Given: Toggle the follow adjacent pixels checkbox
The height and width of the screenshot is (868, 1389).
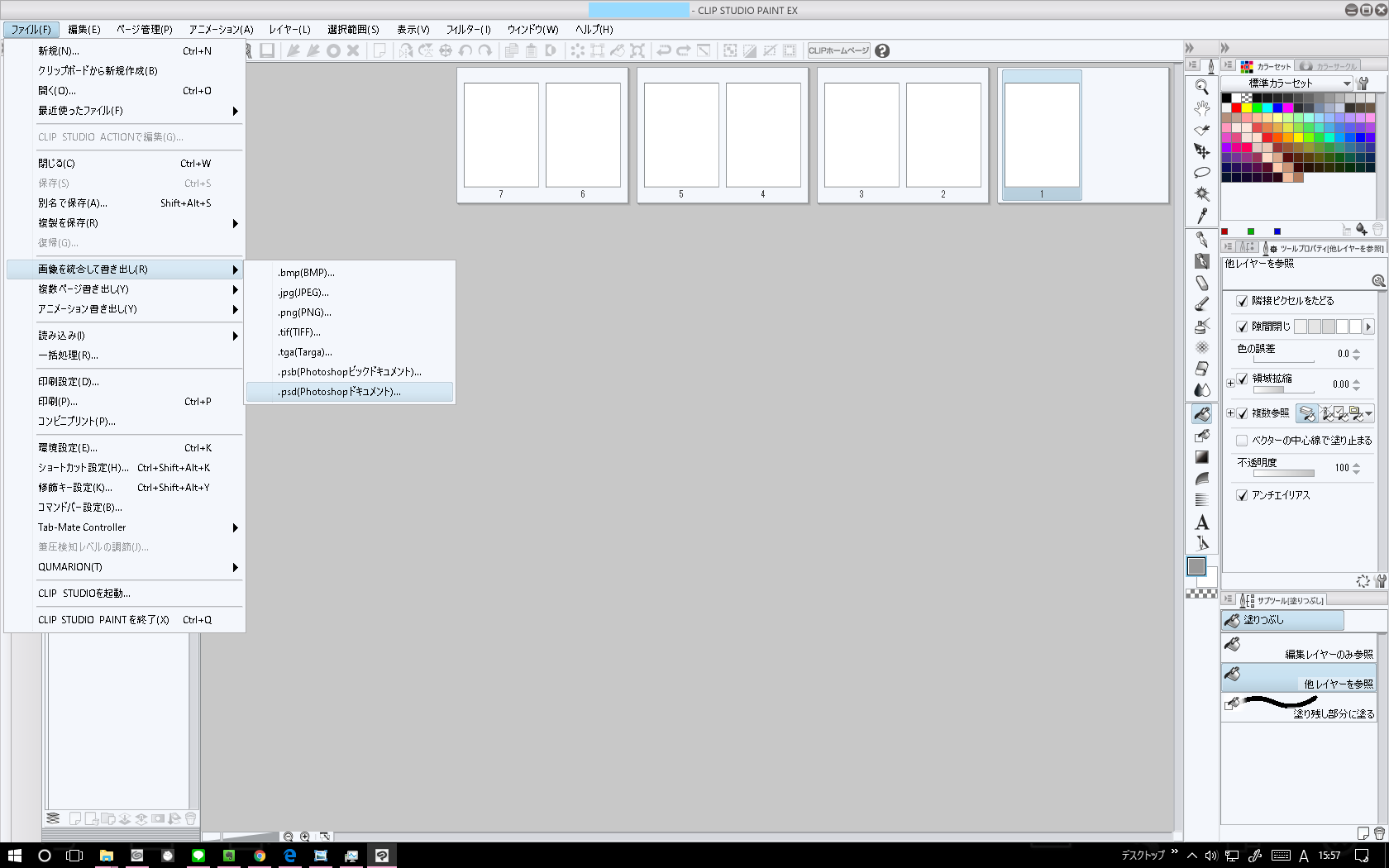Looking at the screenshot, I should click(1242, 301).
